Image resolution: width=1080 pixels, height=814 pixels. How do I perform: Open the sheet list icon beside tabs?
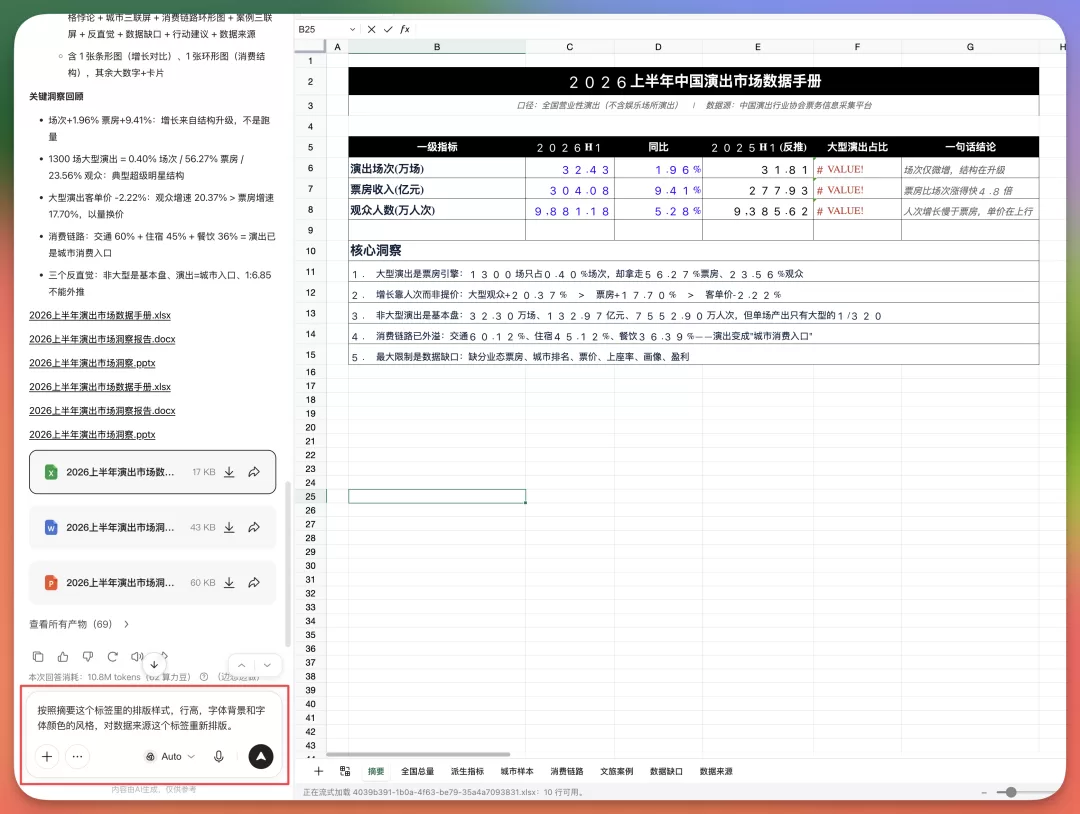[345, 771]
